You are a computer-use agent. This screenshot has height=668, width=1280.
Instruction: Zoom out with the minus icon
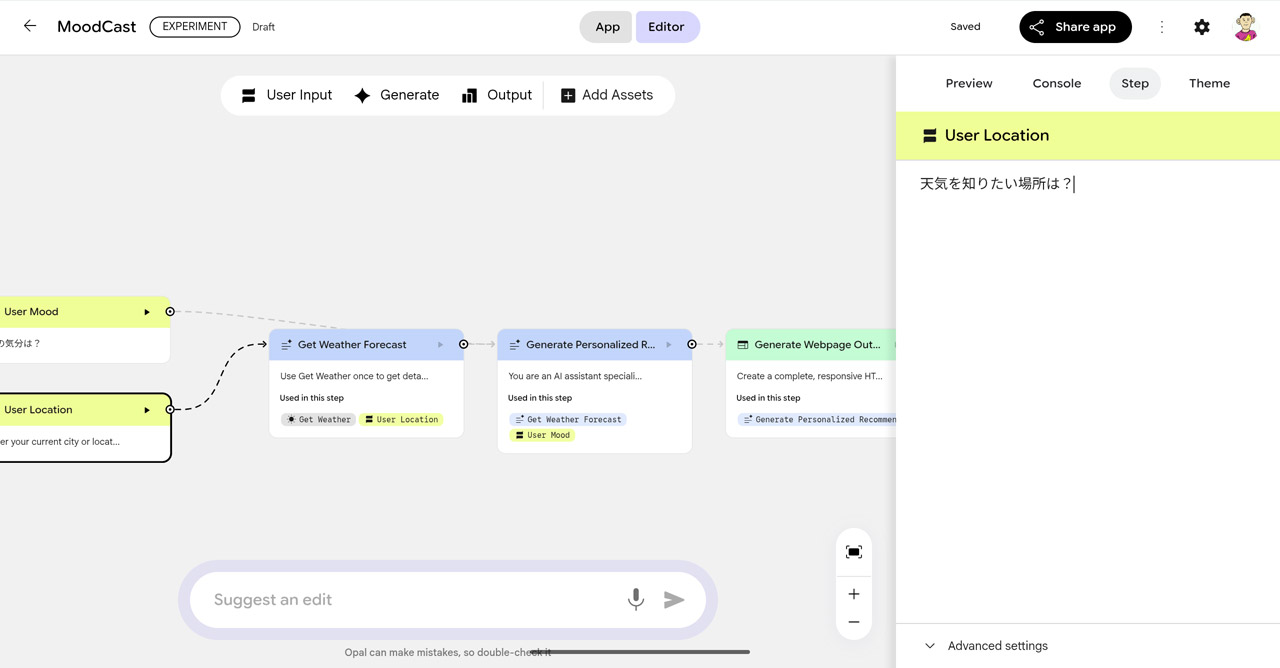tap(854, 622)
